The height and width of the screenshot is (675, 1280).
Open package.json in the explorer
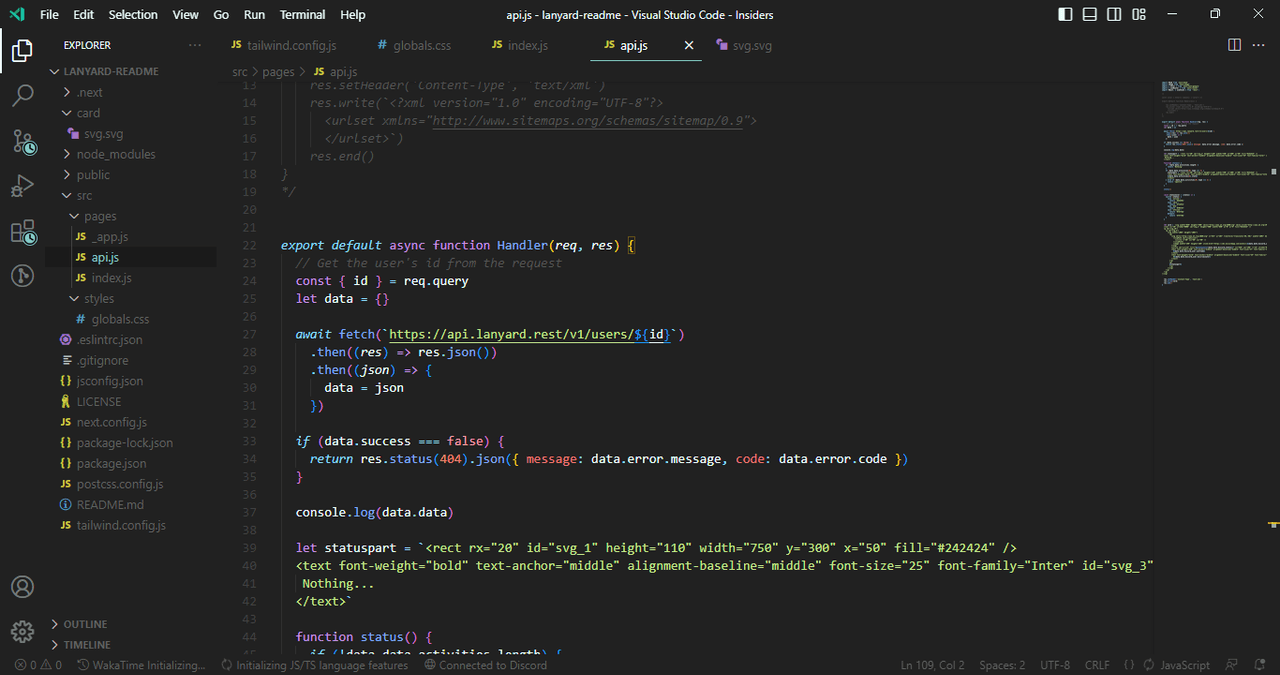[x=111, y=463]
